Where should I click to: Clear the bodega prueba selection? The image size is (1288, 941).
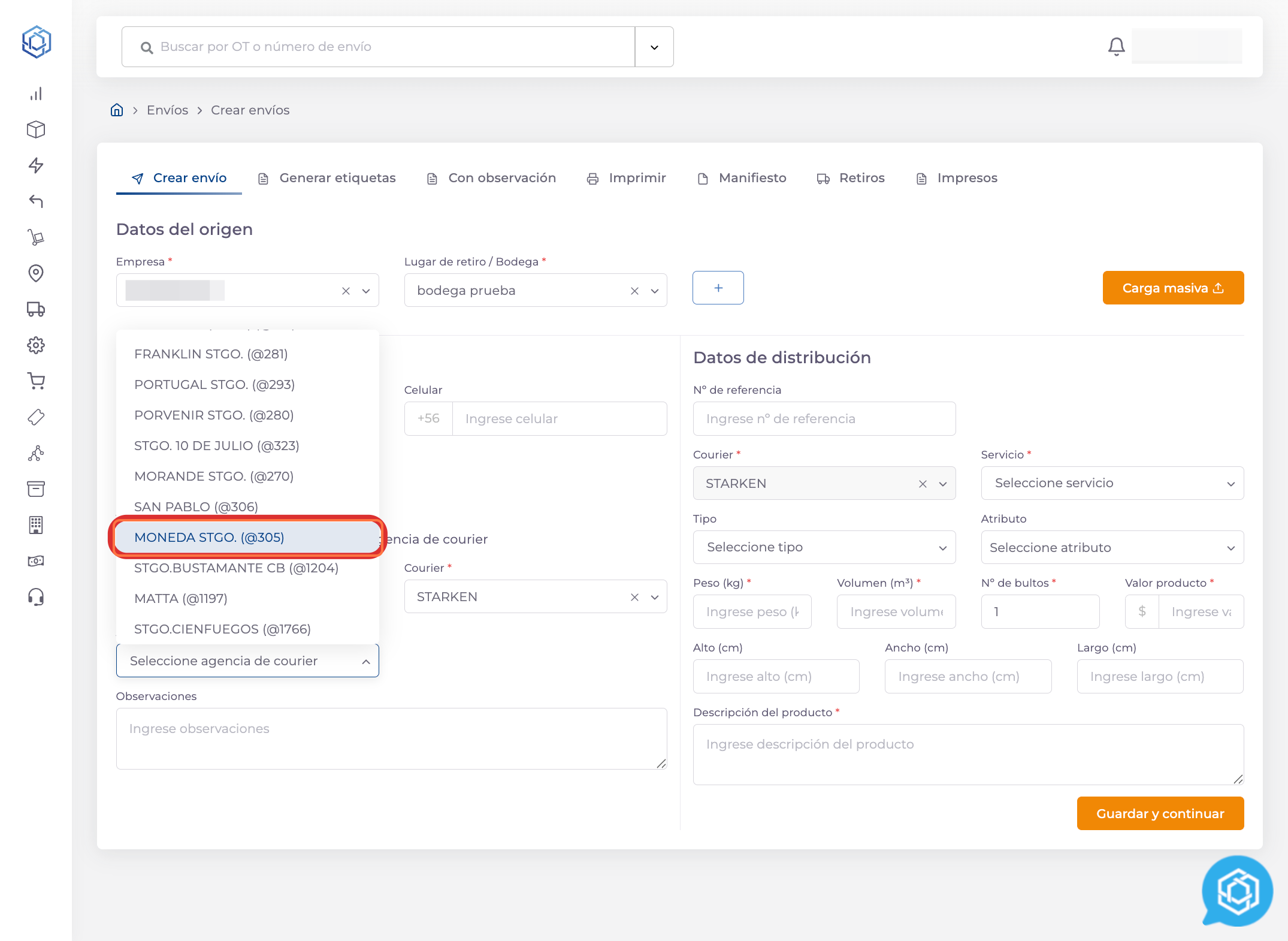(x=634, y=291)
